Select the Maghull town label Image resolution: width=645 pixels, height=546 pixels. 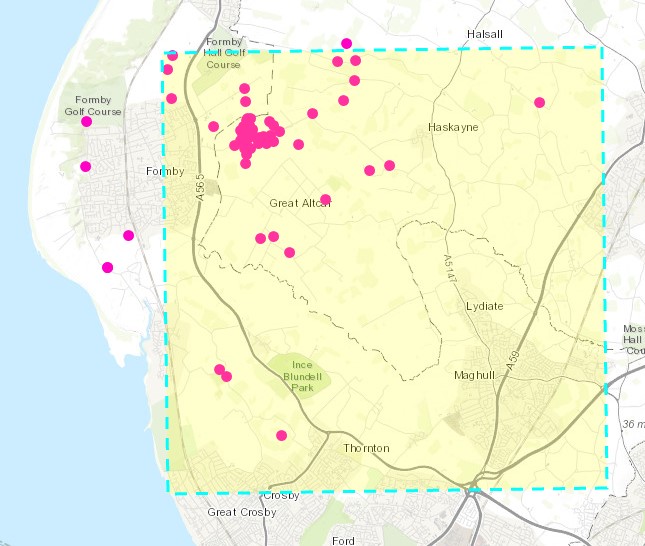474,376
